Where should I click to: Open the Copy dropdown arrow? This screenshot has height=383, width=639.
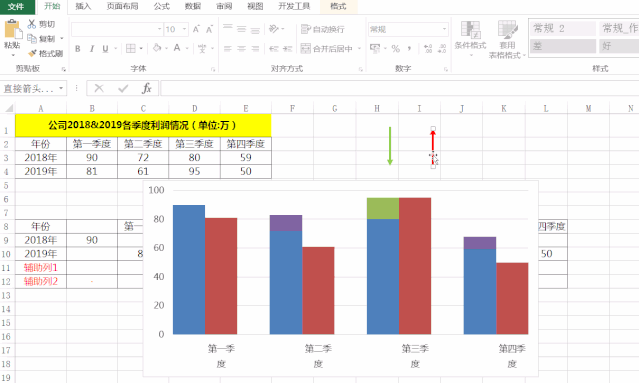pyautogui.click(x=62, y=39)
